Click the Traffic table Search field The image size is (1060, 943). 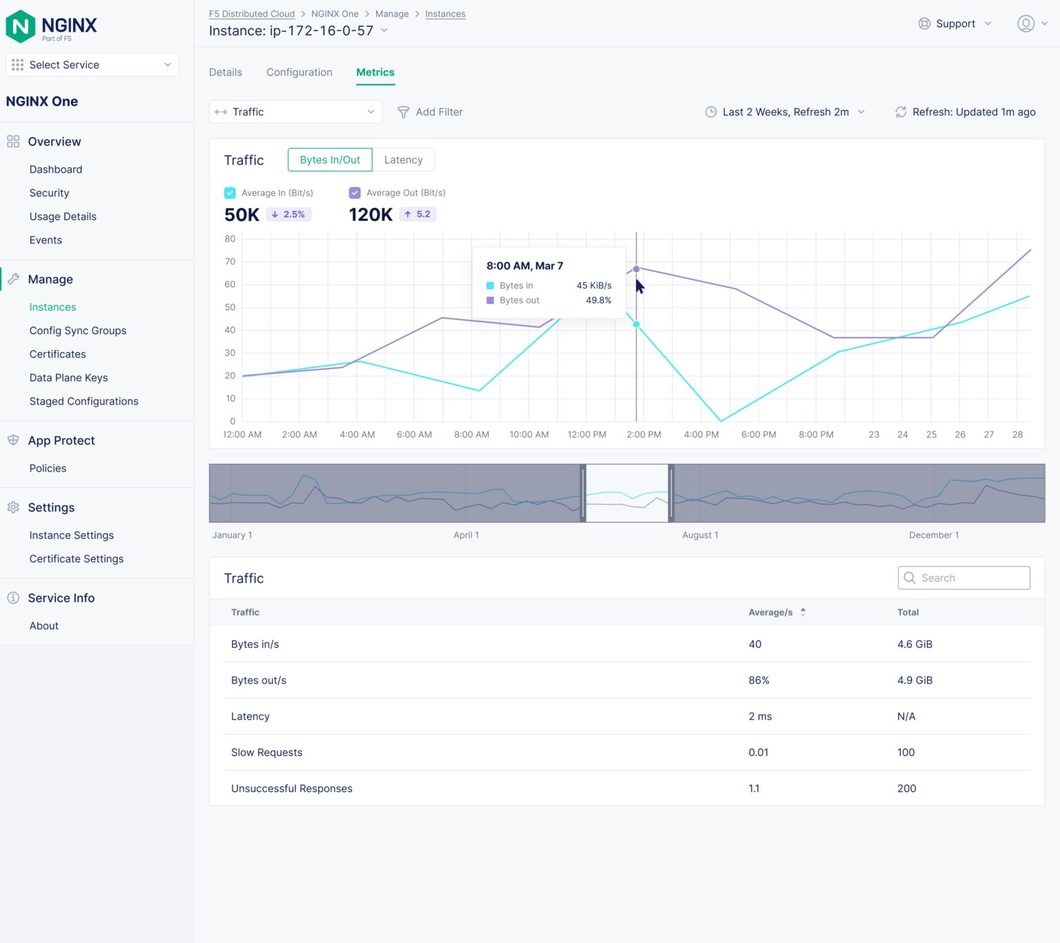[x=964, y=578]
